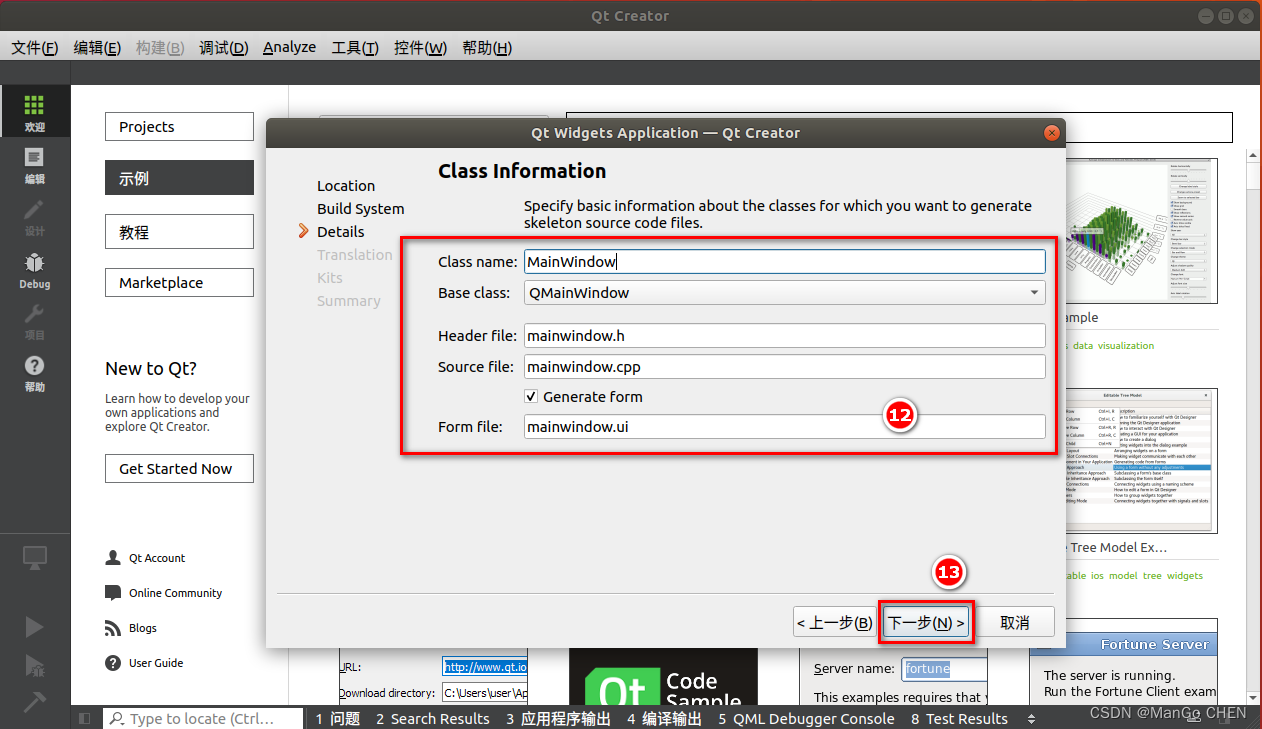The image size is (1262, 729).
Task: Show the 3 应用程序输出 pane
Action: (x=558, y=718)
